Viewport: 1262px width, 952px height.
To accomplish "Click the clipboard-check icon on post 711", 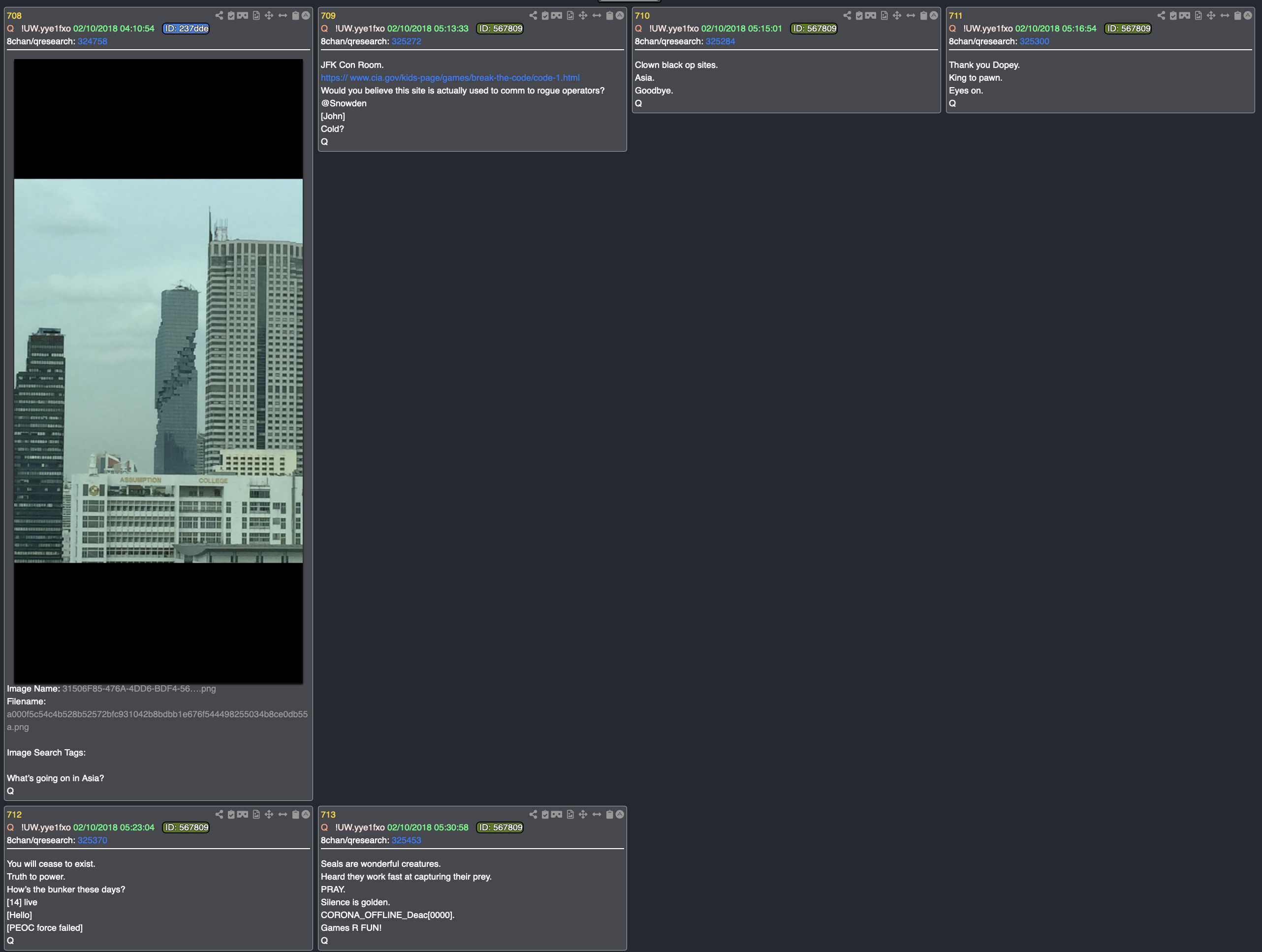I will (1173, 15).
